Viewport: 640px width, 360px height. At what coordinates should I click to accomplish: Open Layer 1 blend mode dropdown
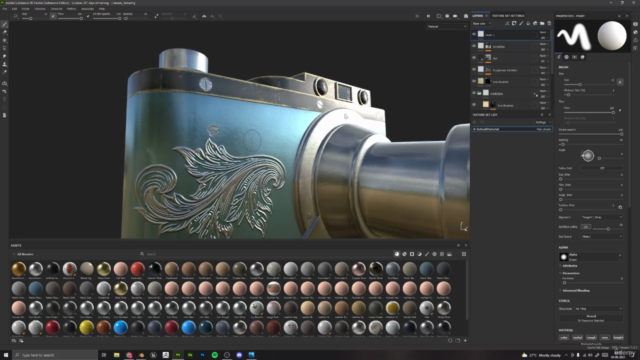[x=544, y=32]
